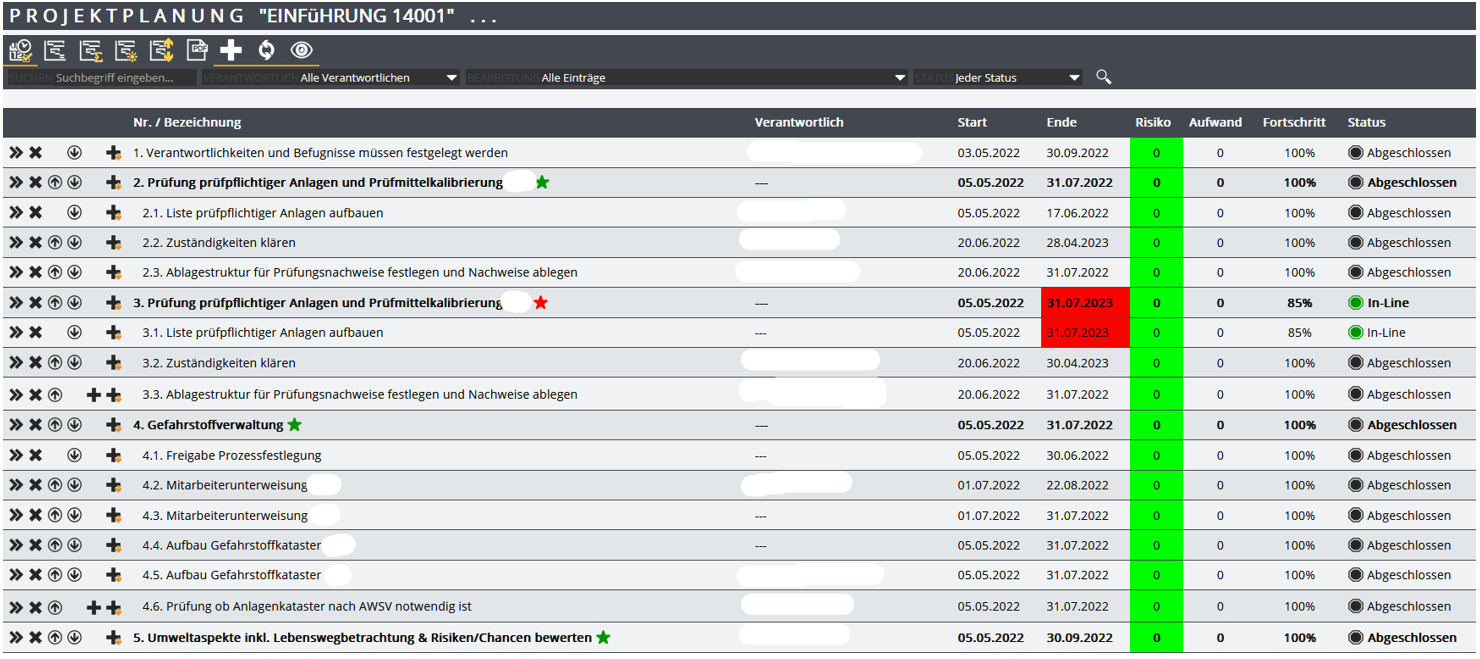Move row 4.2 Mitarbeiterunterweisung down
The width and height of the screenshot is (1480, 659).
coord(74,486)
